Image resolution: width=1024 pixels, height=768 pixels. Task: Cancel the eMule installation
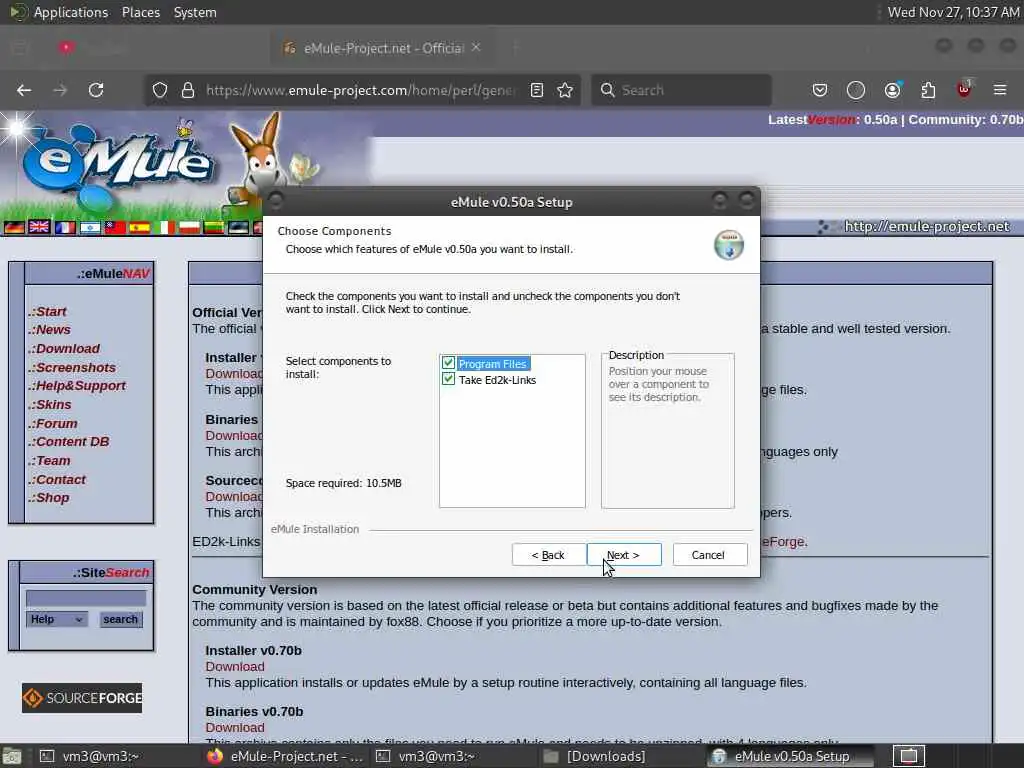709,554
